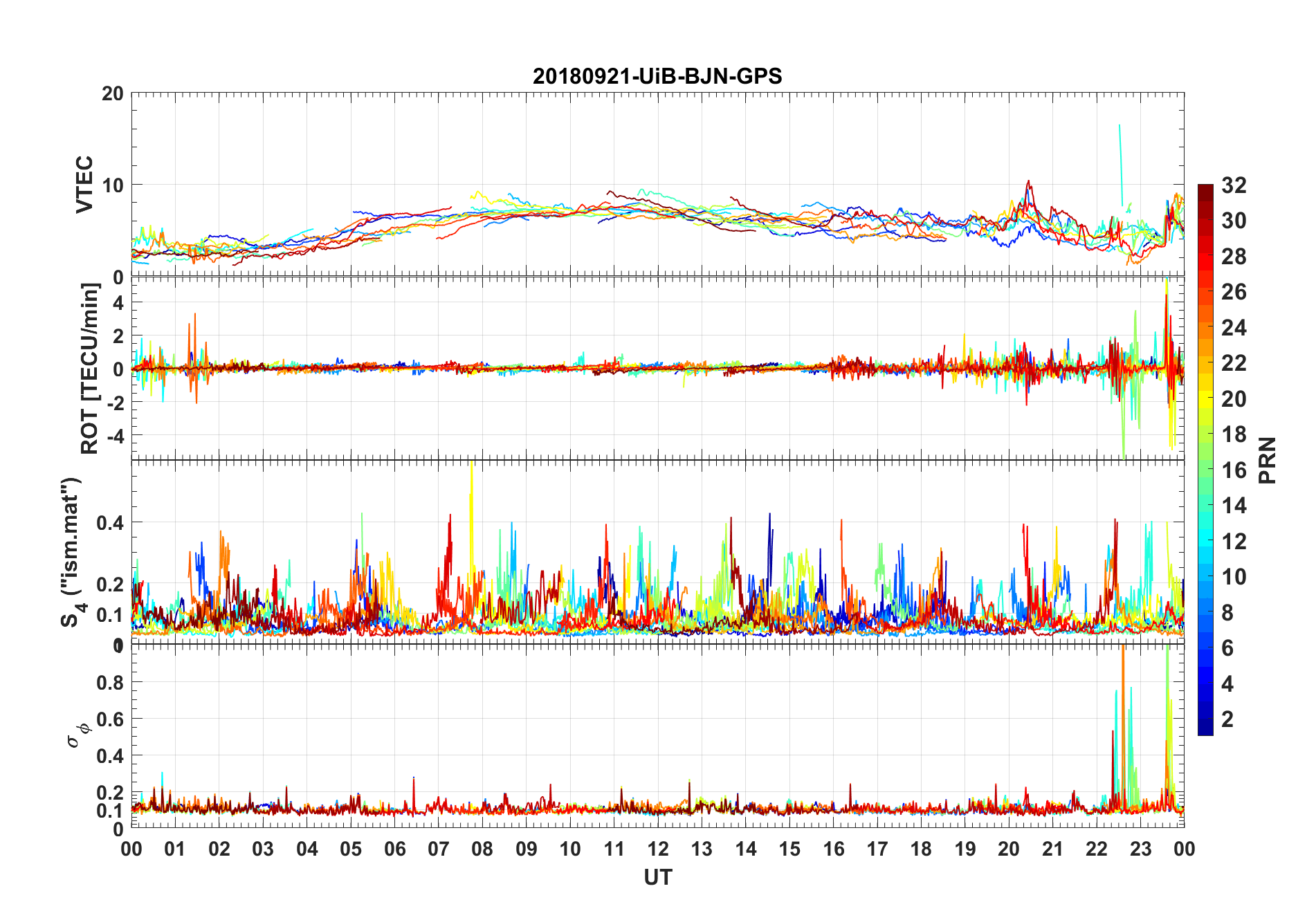
Task: Click the PRN colorbar gradient strip
Action: 1205,459
